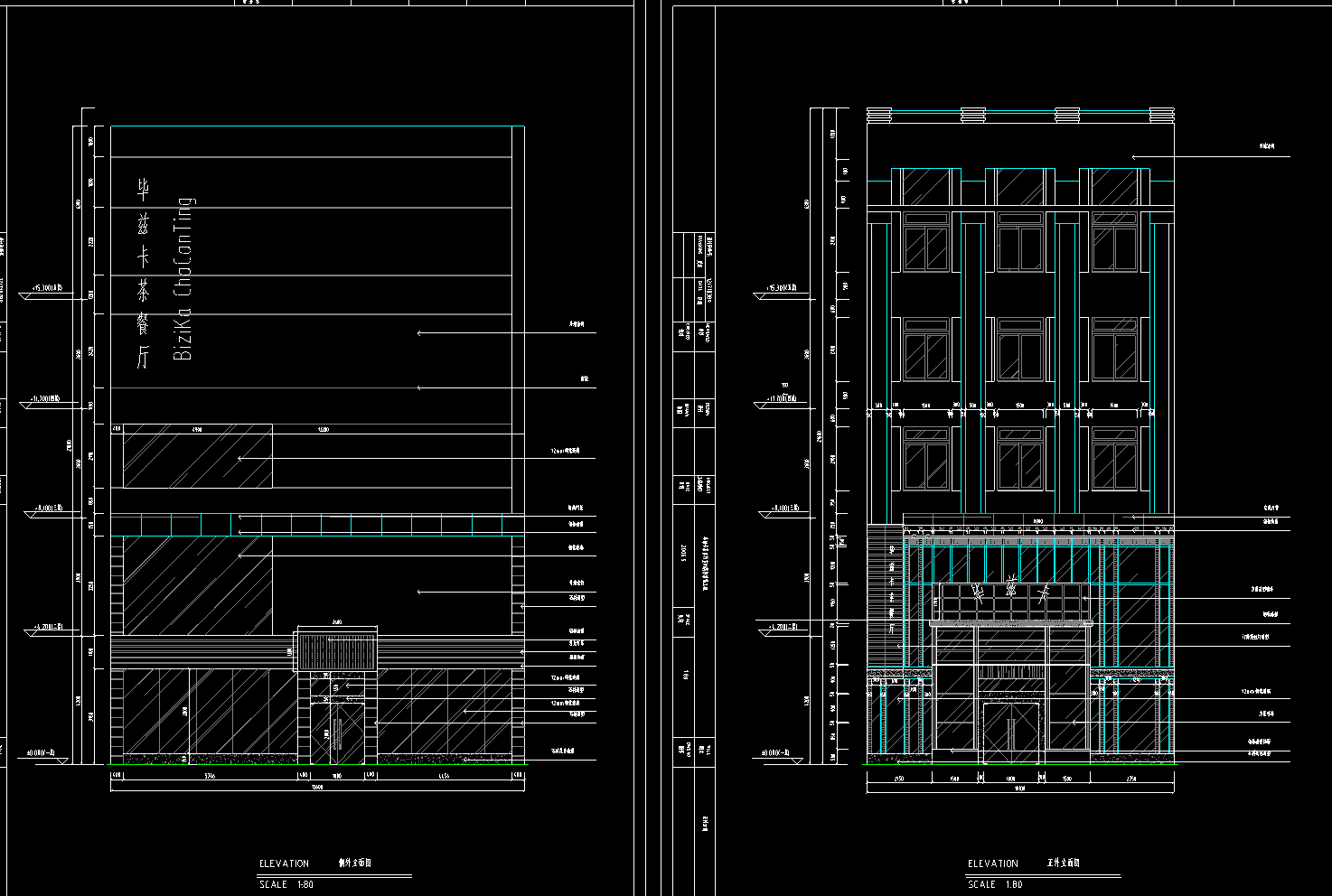
Task: Click the bottom-right upper-floor window on front elevation
Action: pyautogui.click(x=1114, y=459)
